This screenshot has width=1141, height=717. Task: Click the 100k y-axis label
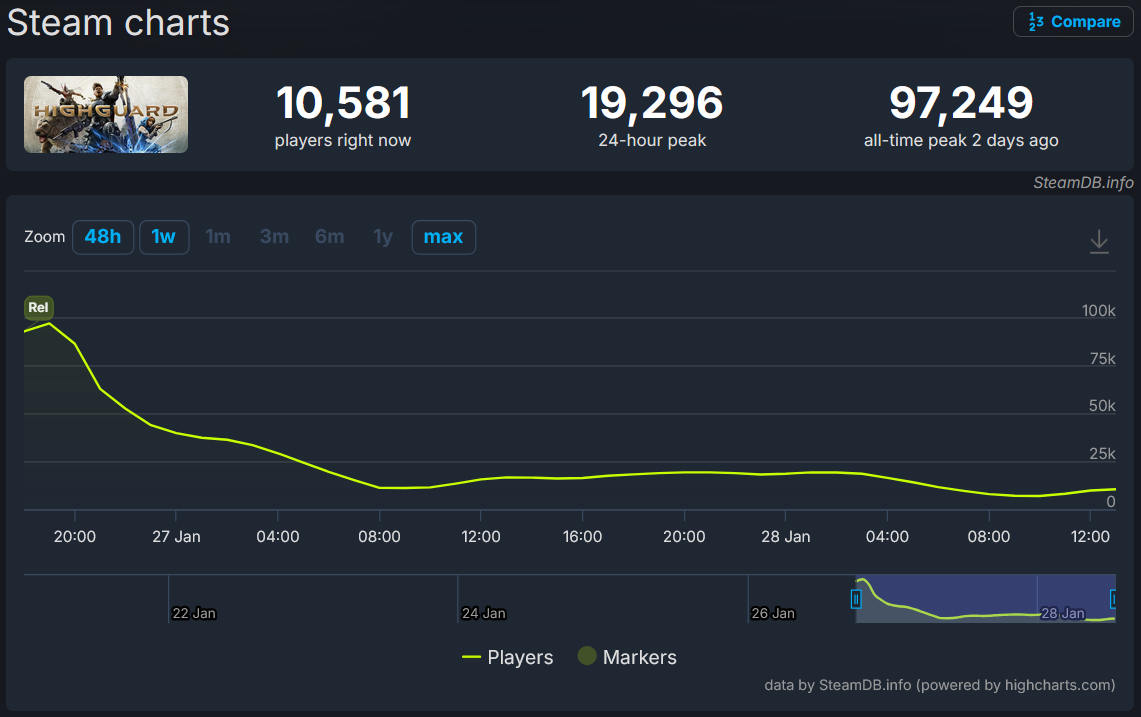tap(1098, 311)
